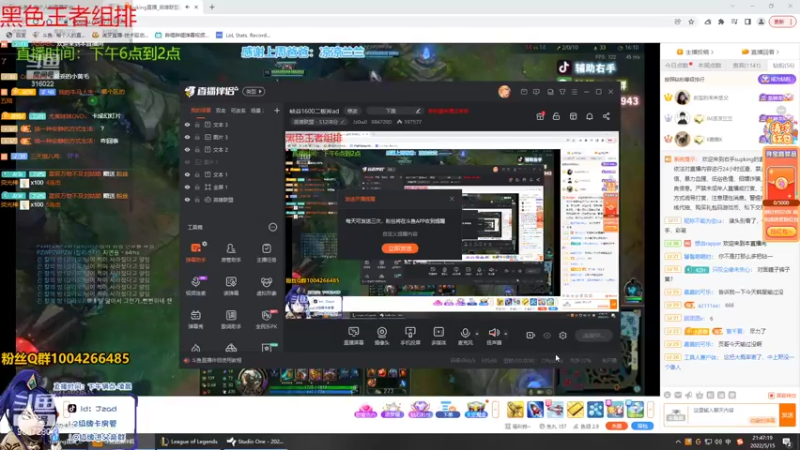Screen dimensions: 800x450
Task: Open Studio One in taskbar
Action: (x=255, y=442)
